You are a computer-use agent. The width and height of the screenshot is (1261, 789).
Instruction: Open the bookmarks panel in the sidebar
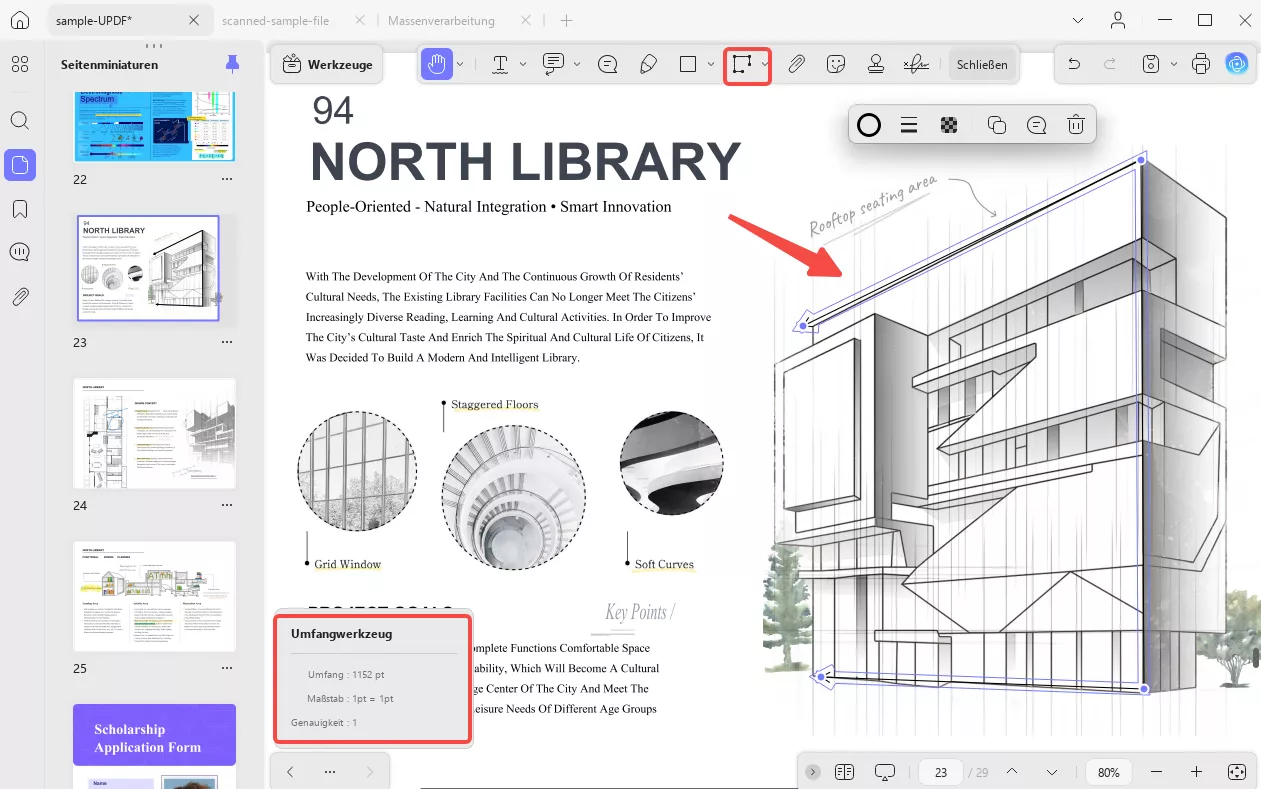20,209
